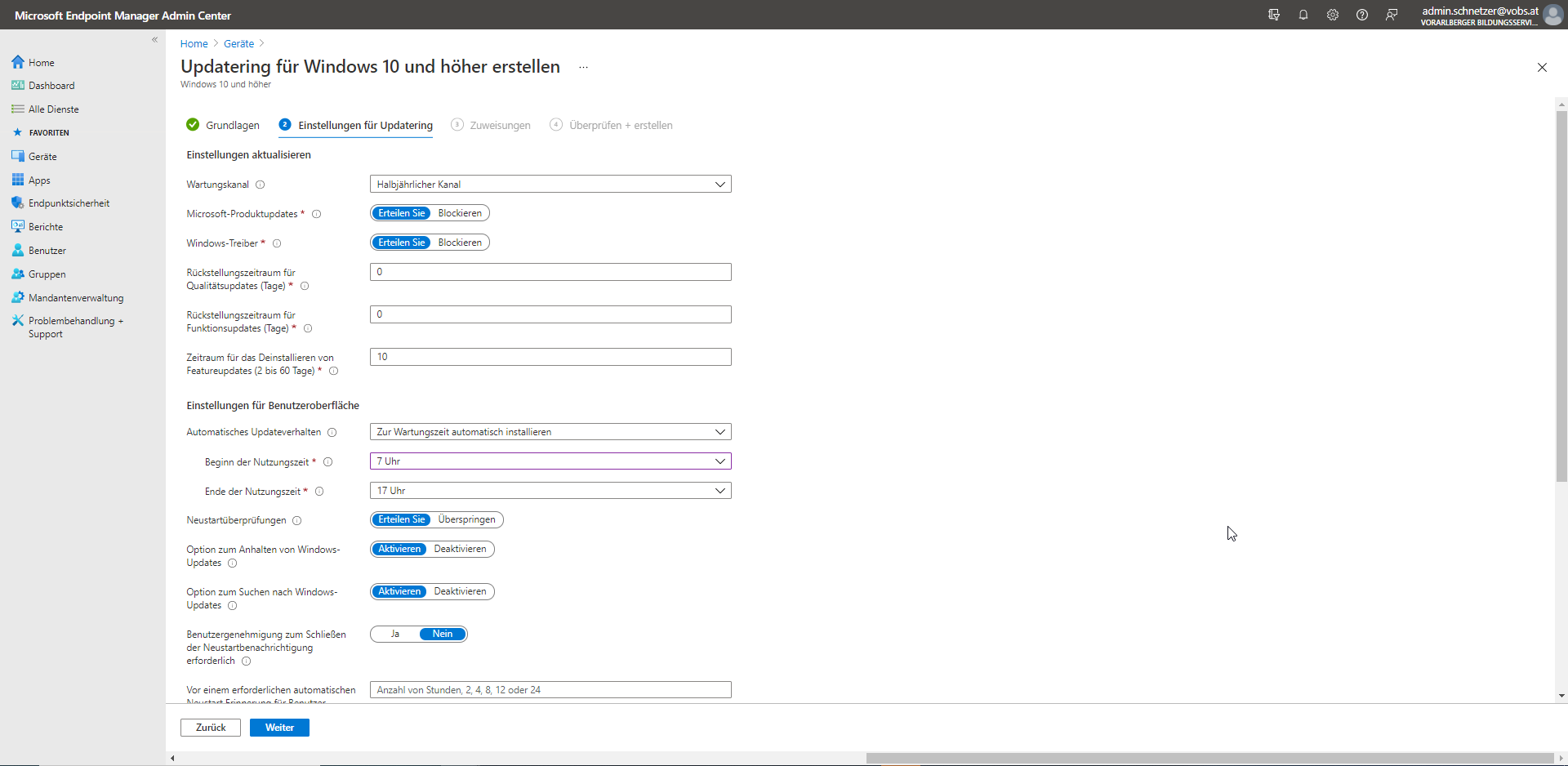
Task: Open the settings gear in header
Action: click(1333, 15)
